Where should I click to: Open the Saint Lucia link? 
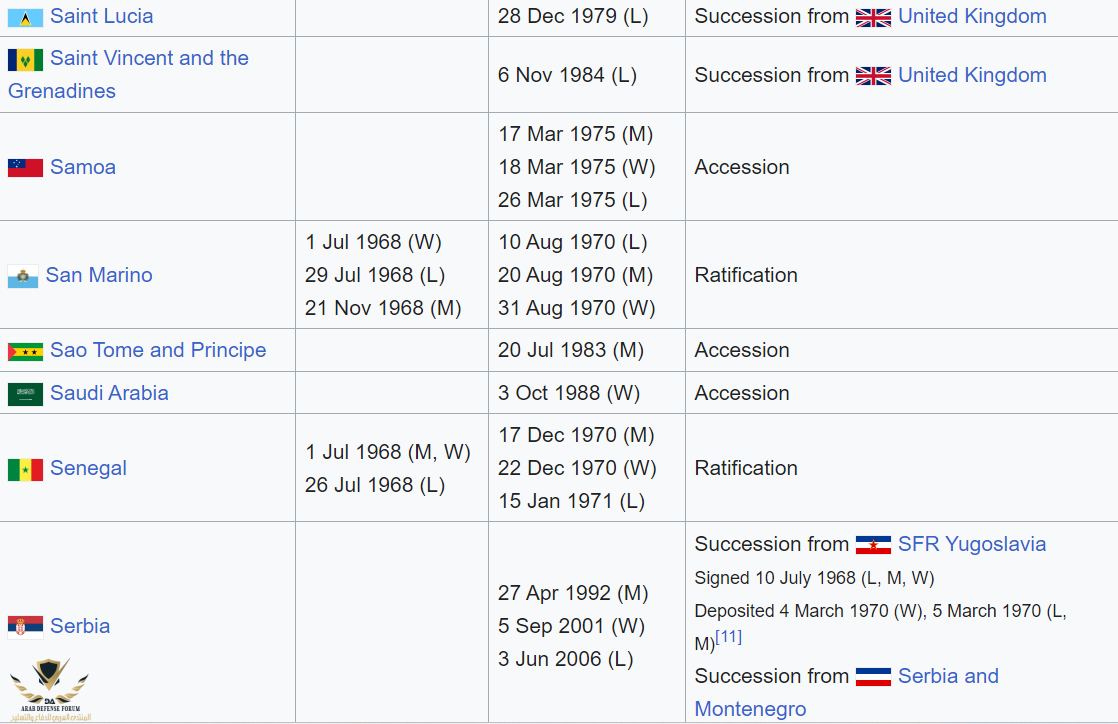pyautogui.click(x=102, y=16)
